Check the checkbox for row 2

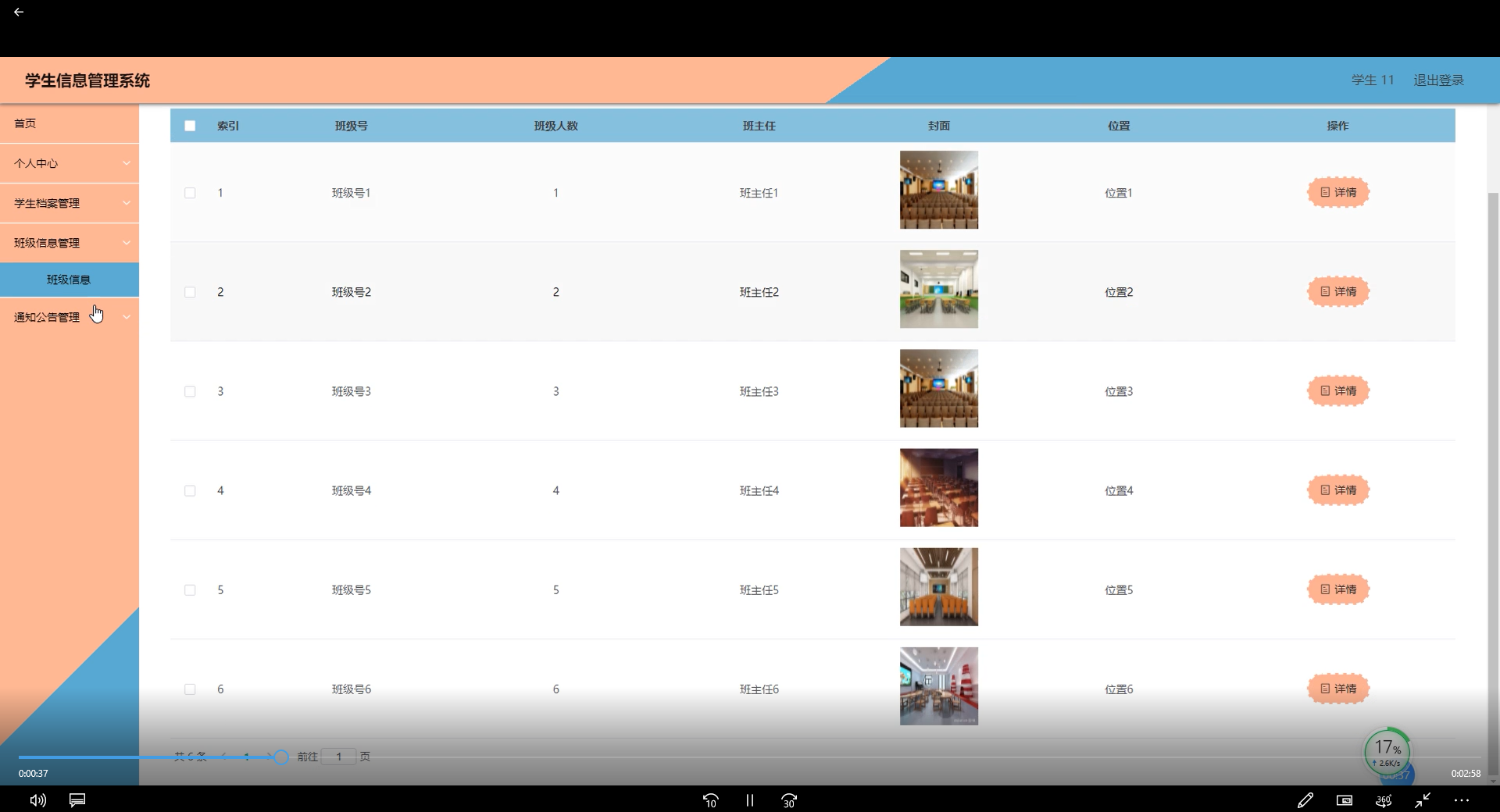point(190,292)
